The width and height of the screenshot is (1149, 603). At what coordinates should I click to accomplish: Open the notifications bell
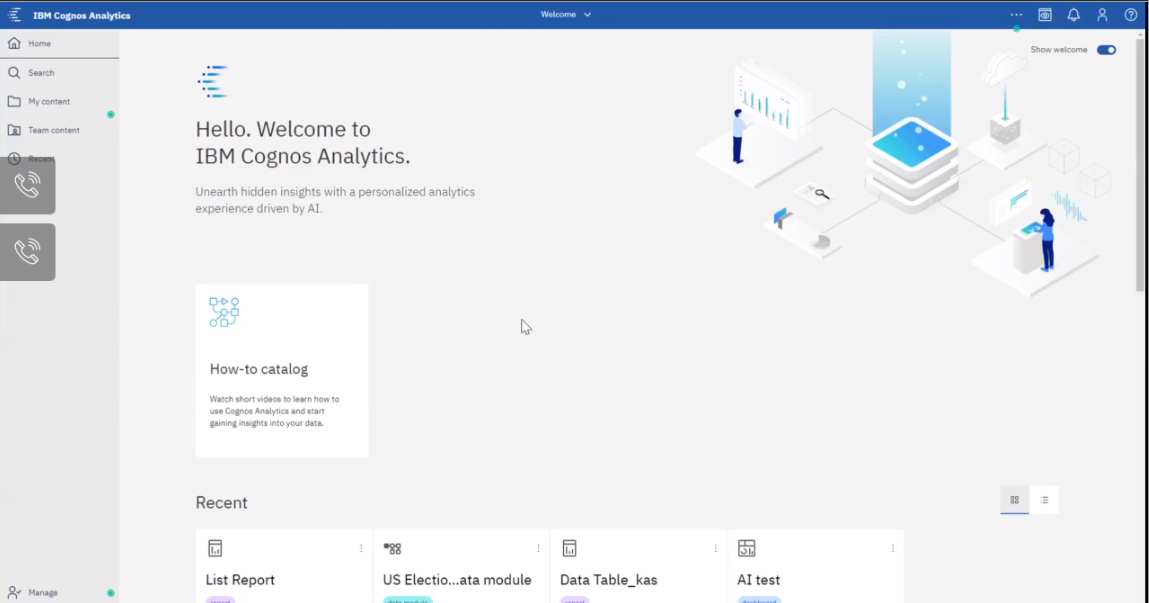click(x=1074, y=15)
